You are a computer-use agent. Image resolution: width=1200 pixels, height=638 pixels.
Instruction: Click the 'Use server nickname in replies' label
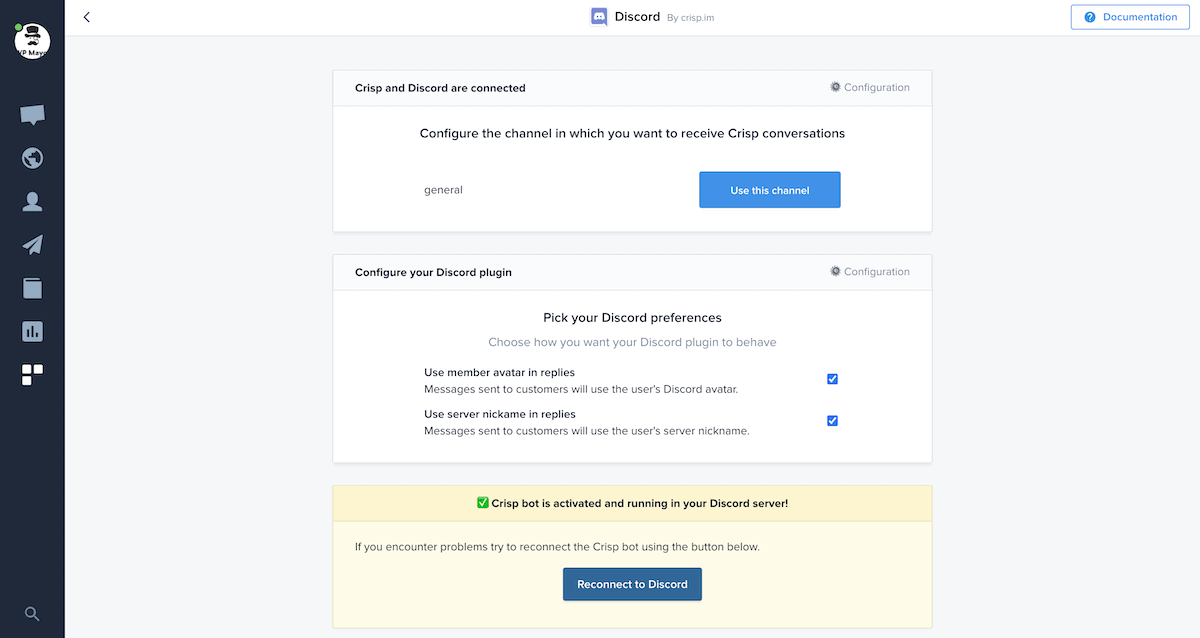tap(500, 414)
